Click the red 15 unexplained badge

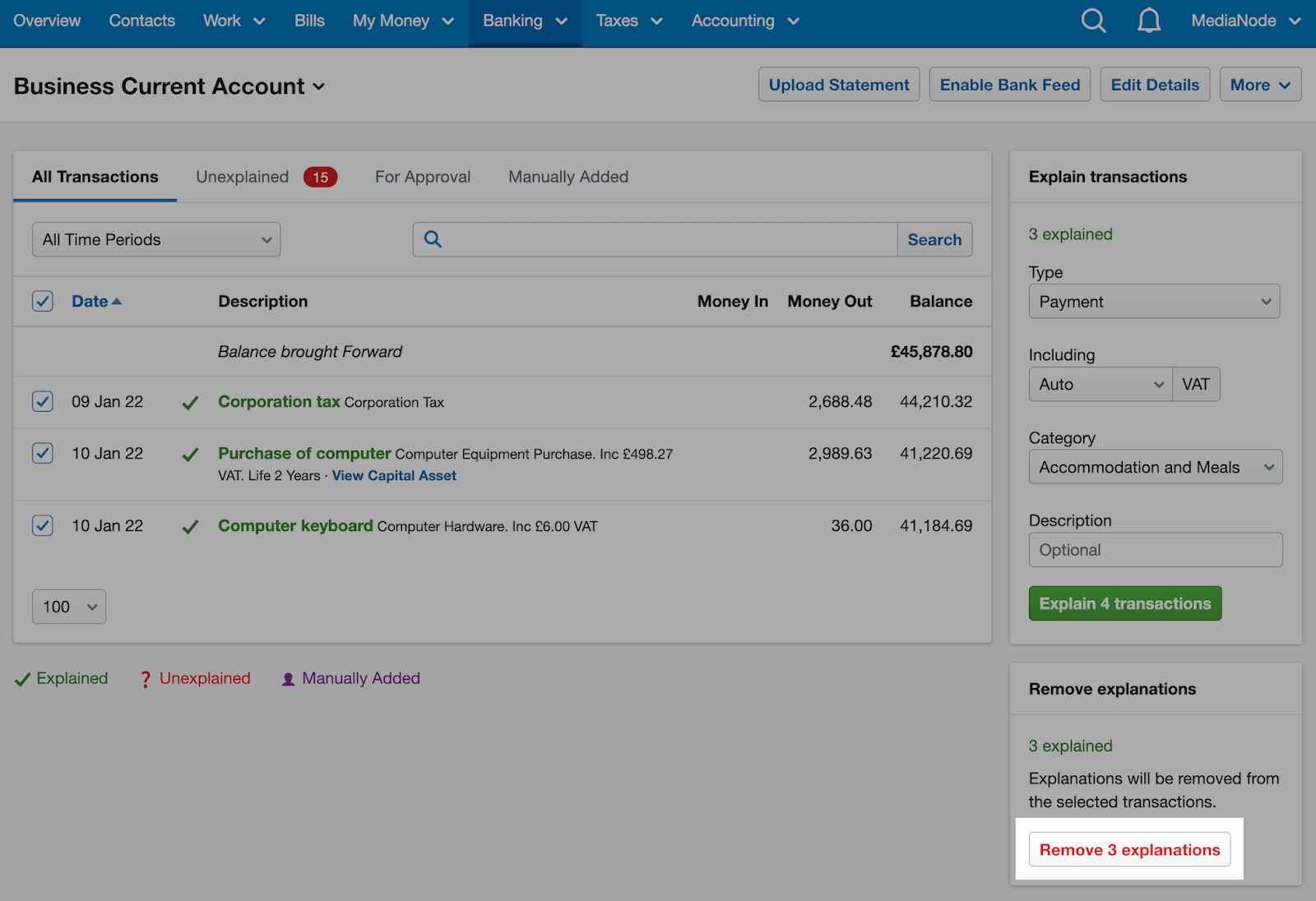pos(320,177)
